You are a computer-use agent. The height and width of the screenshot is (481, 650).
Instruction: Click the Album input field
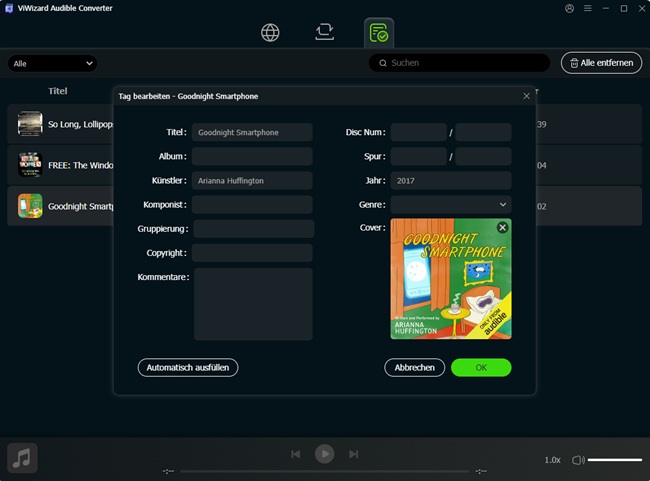[252, 156]
